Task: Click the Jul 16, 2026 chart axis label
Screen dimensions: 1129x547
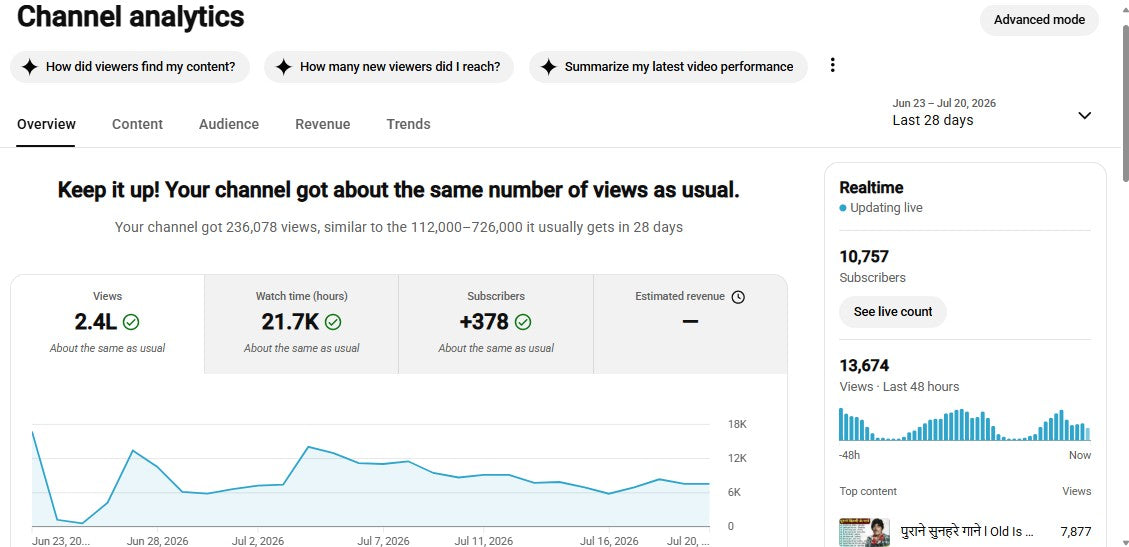Action: pos(609,541)
